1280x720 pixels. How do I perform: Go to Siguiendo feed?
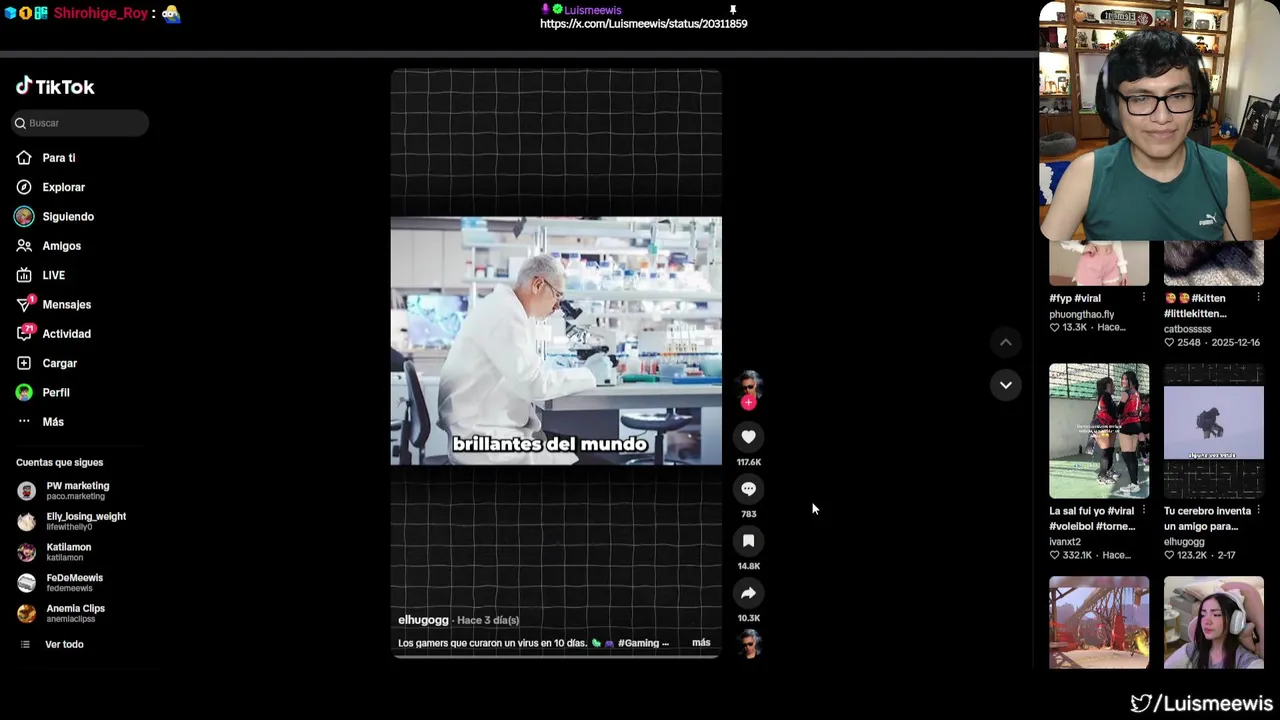[68, 216]
